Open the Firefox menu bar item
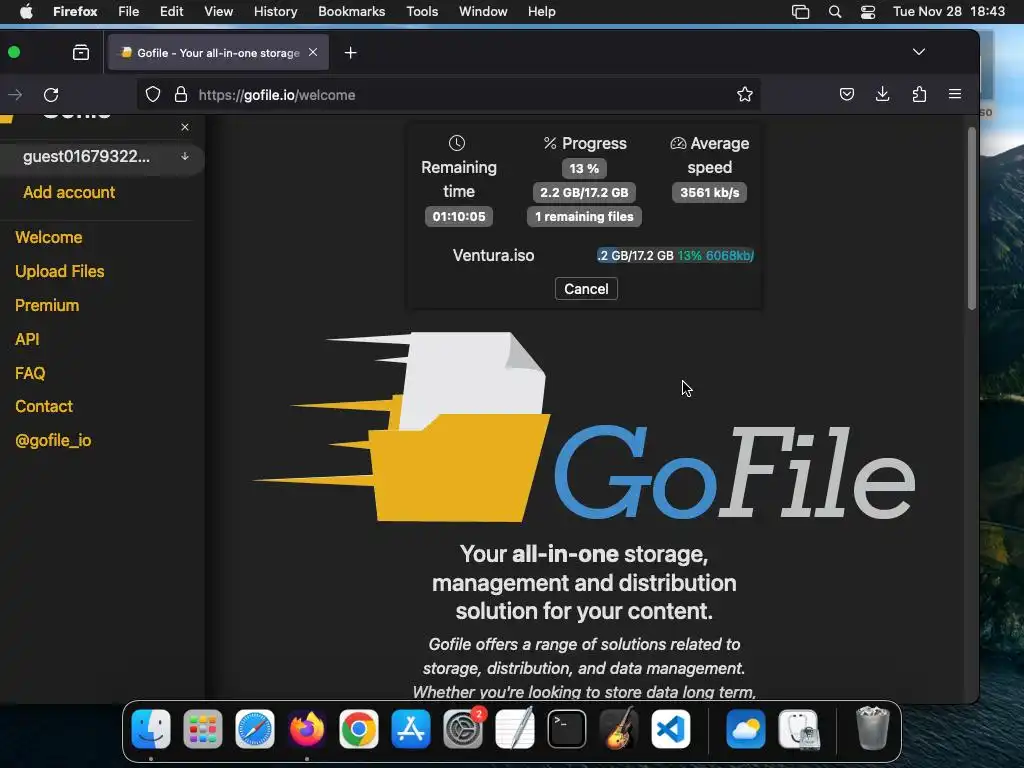 click(75, 12)
